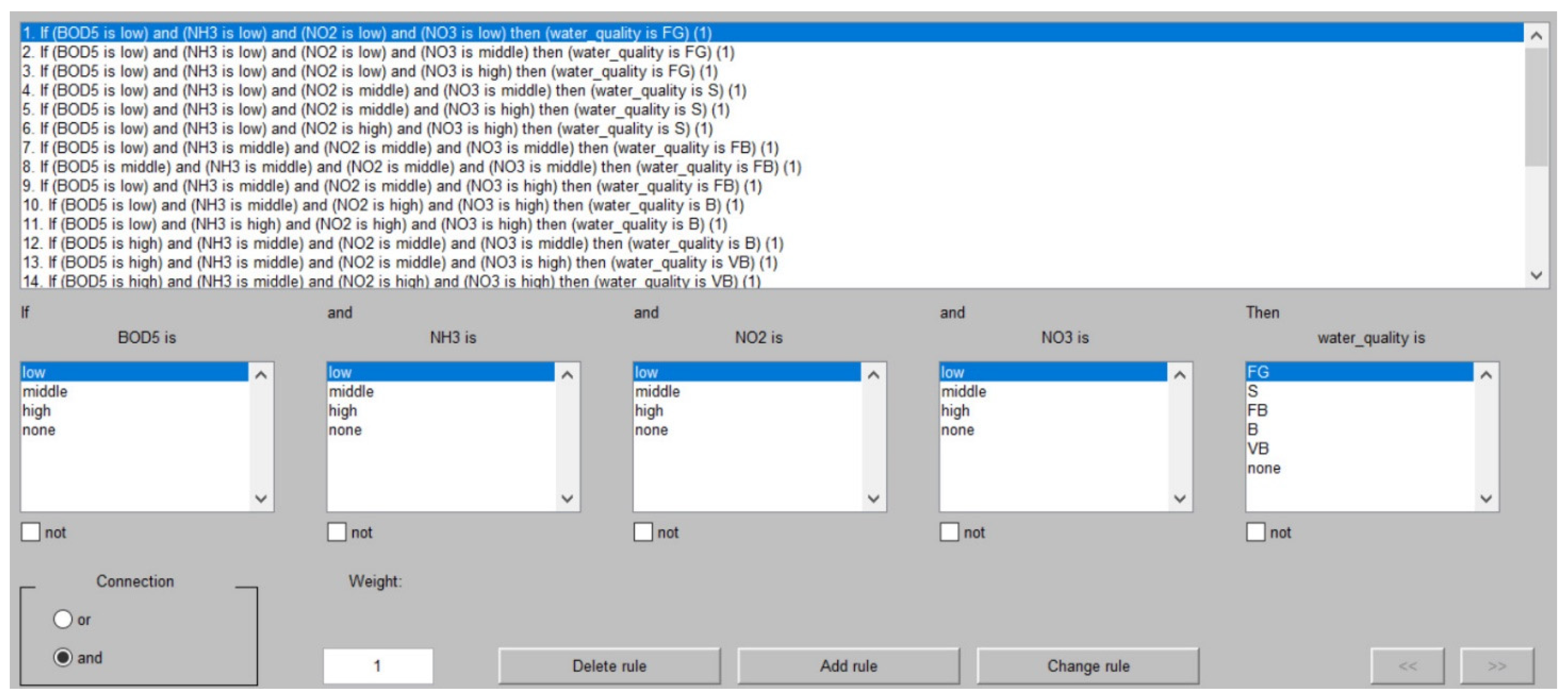Select rule 12 with BOD5 high
Screen dimensions: 1568x697
pyautogui.click(x=403, y=243)
